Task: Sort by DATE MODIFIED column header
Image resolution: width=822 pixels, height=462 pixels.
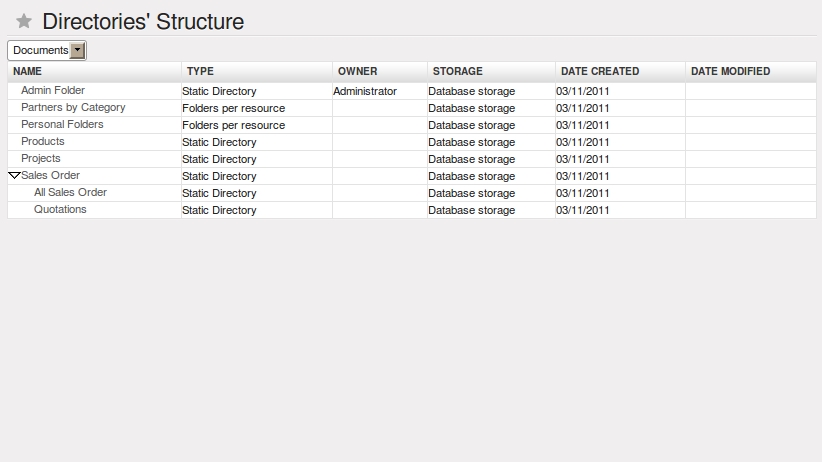Action: 730,71
